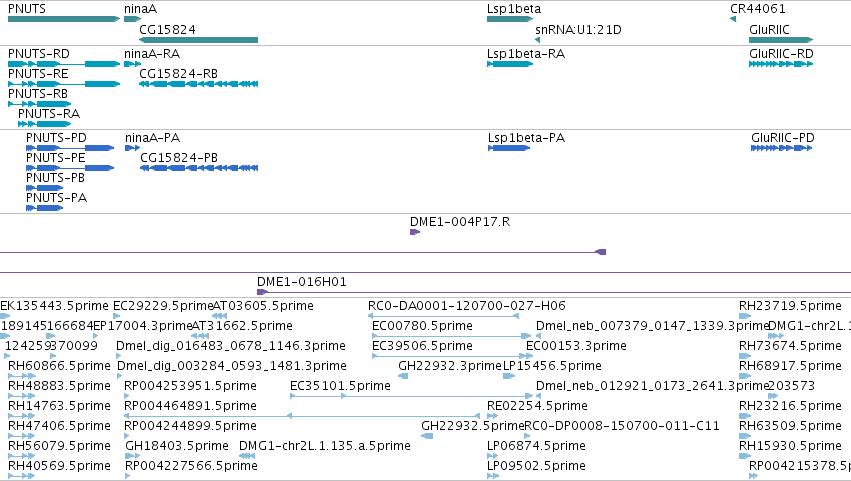Select Dmel_neb_007379_0147_1339.3prime label
This screenshot has width=851, height=481.
coord(653,326)
